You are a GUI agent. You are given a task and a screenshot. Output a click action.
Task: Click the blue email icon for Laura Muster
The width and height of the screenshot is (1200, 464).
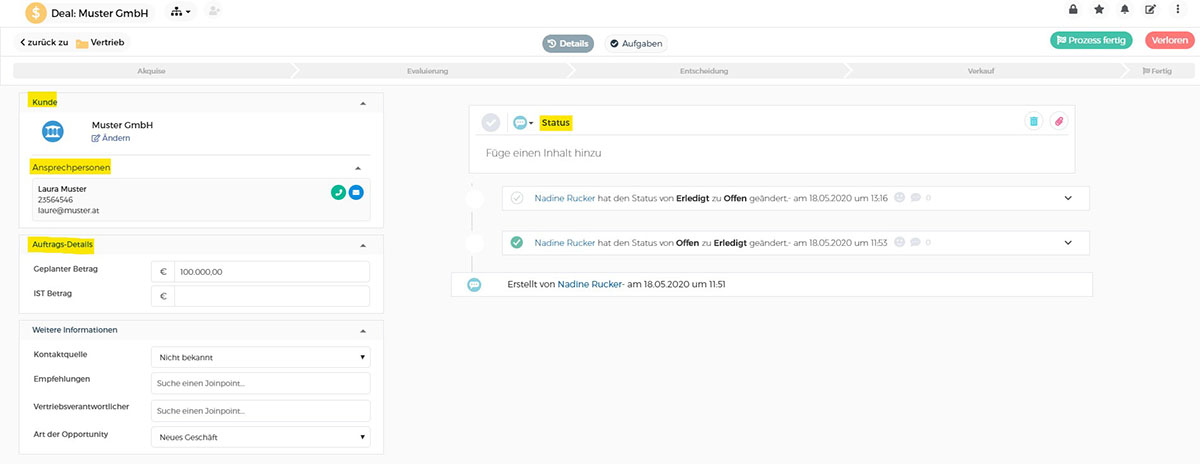coord(356,192)
